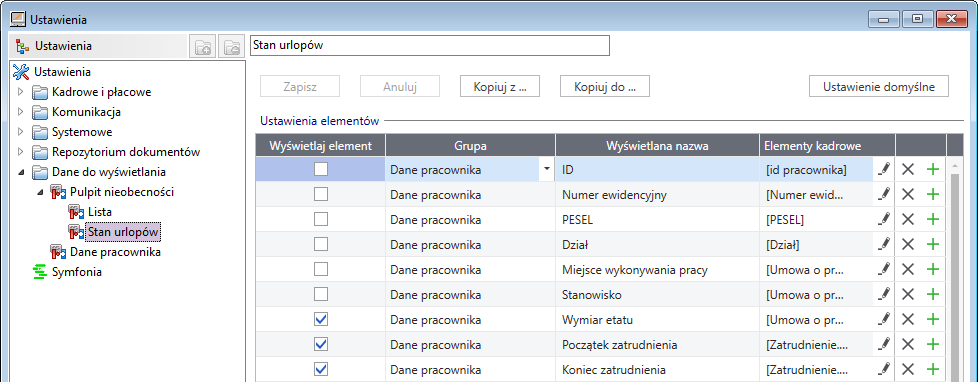Click the new folder icon in sidebar header
This screenshot has width=978, height=382.
click(x=203, y=47)
